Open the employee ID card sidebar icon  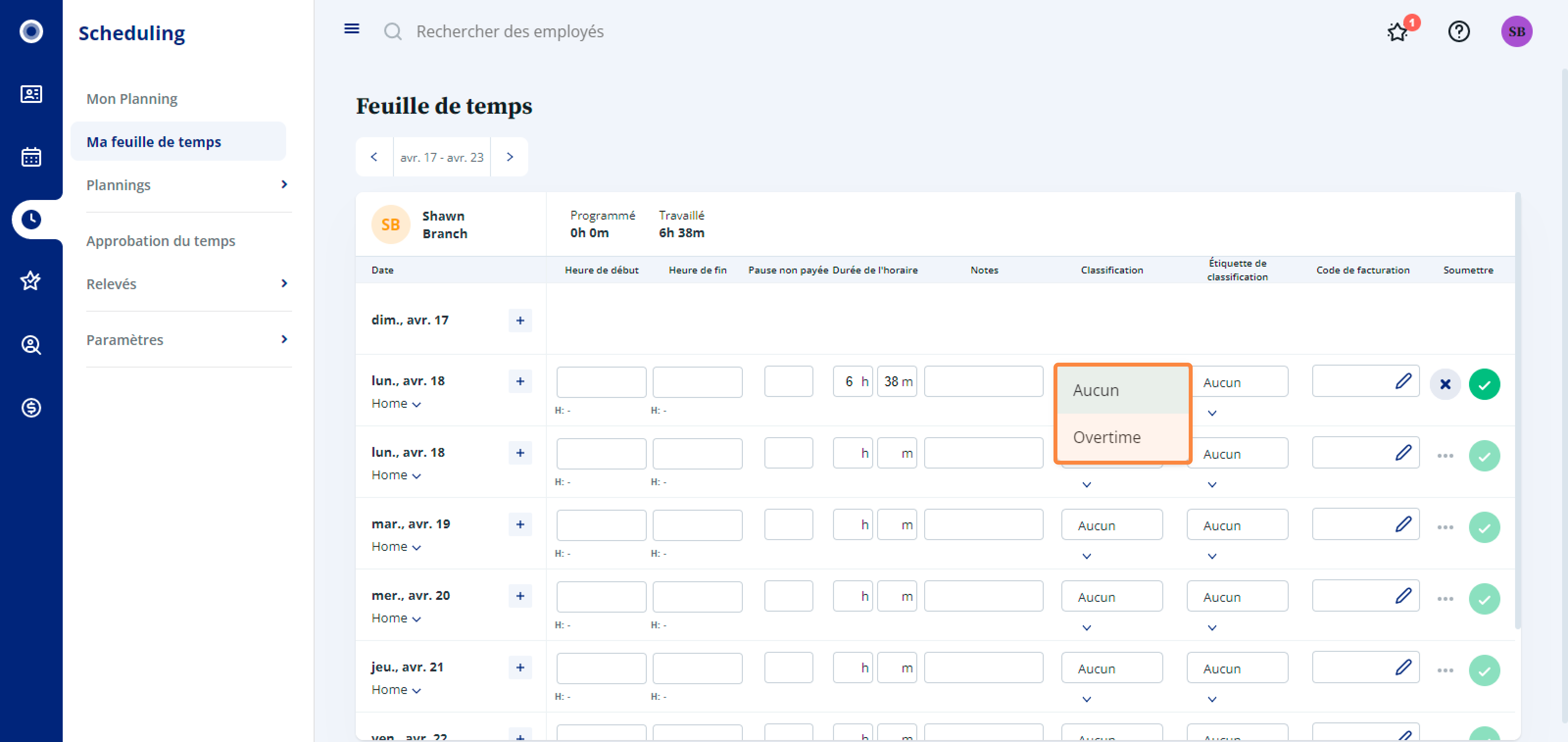coord(31,95)
